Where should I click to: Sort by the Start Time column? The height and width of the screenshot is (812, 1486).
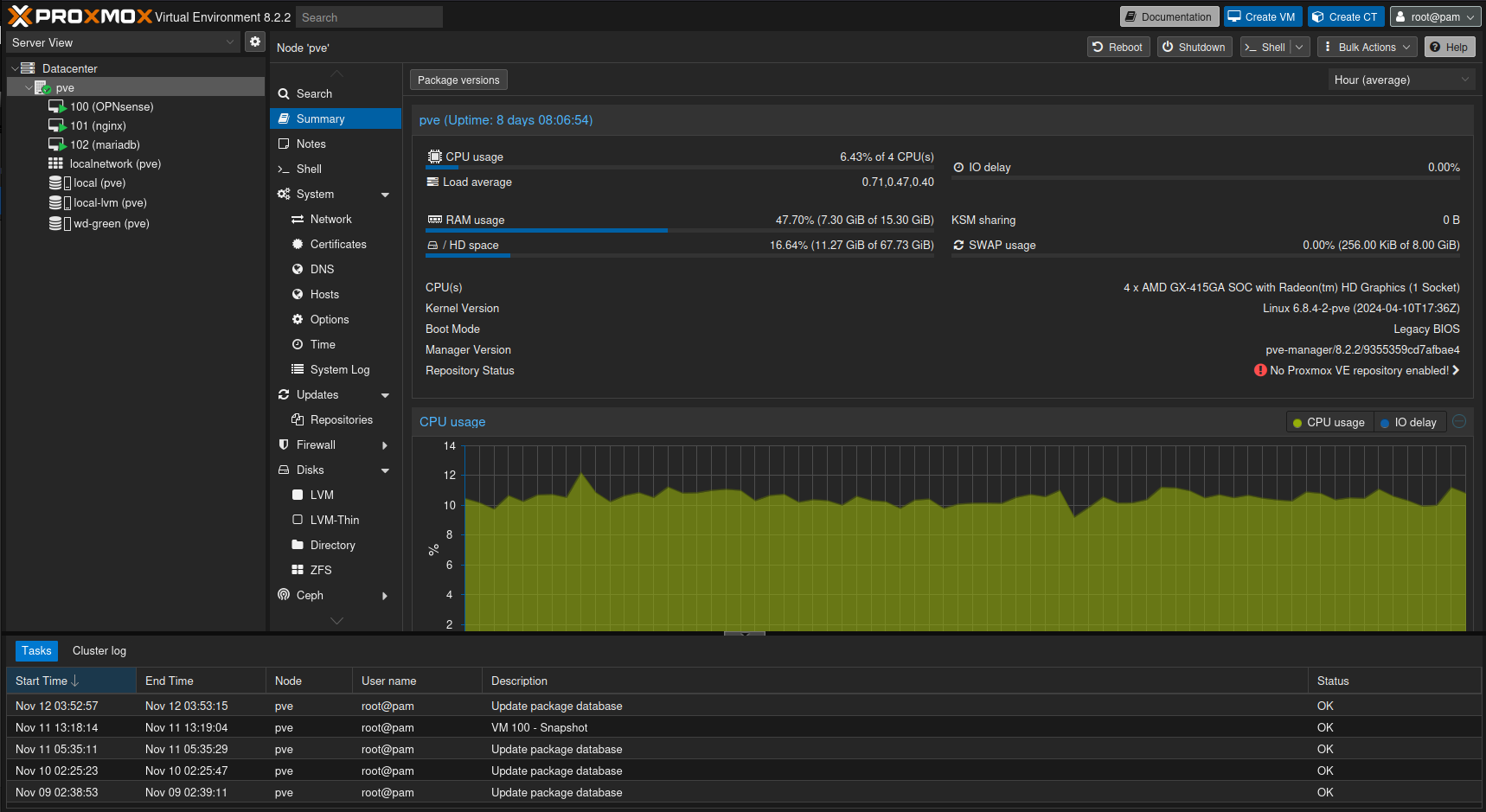(71, 681)
